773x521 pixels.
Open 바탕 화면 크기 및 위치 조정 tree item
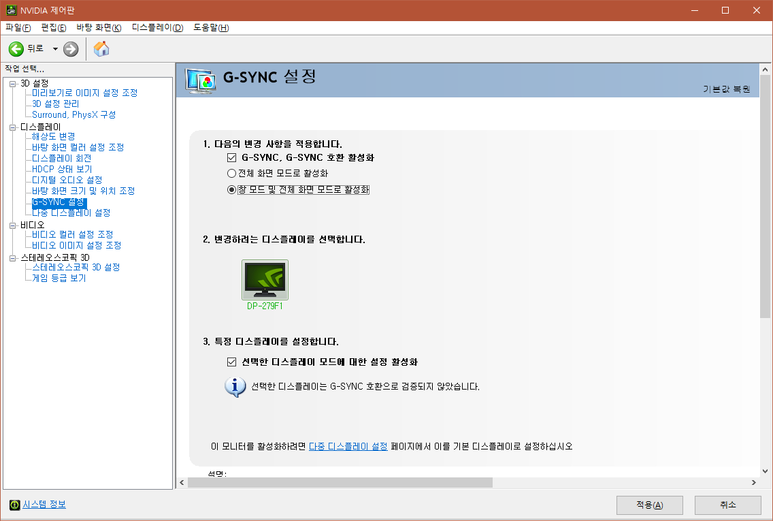[83, 191]
